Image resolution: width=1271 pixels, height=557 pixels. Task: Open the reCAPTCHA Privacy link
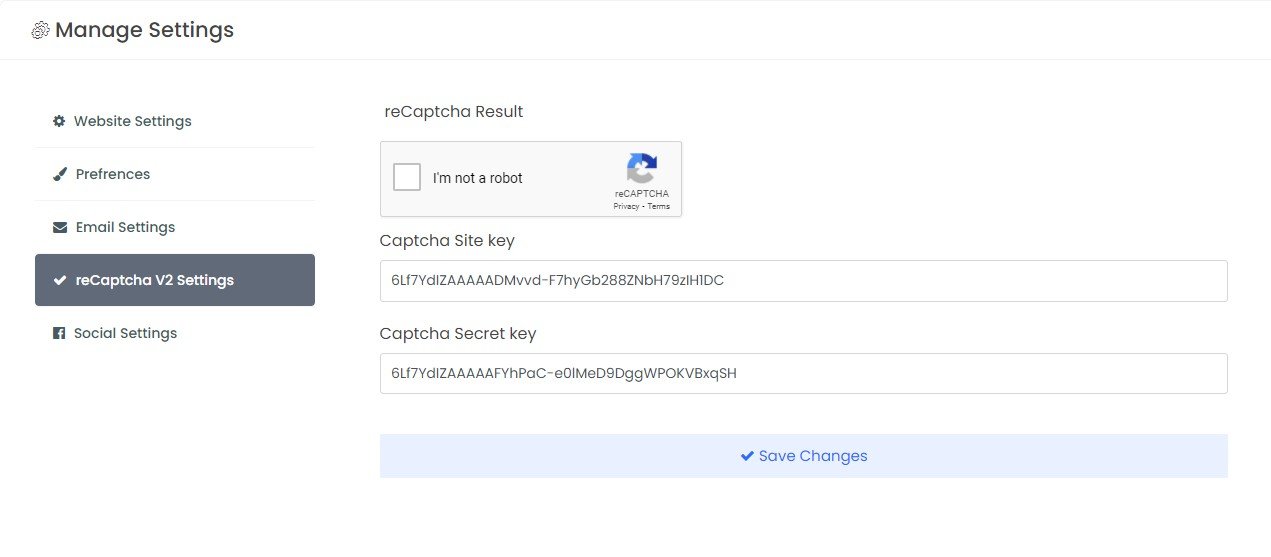click(626, 207)
